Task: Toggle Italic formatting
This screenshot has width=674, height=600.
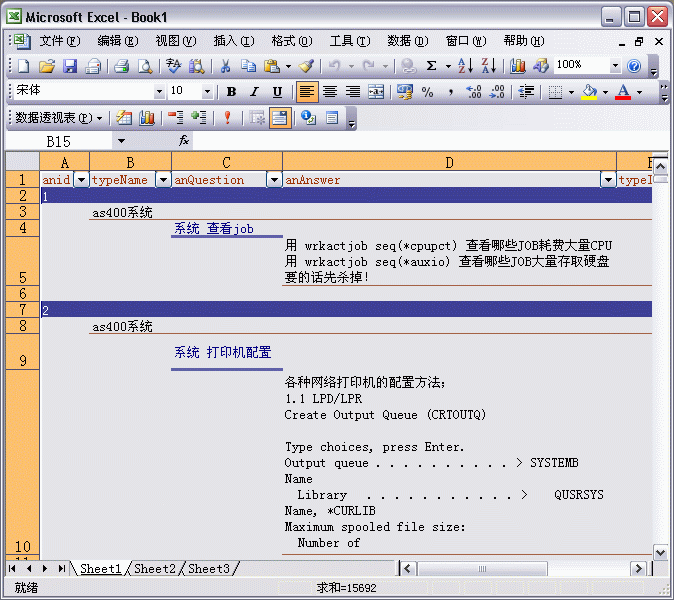Action: [x=254, y=92]
